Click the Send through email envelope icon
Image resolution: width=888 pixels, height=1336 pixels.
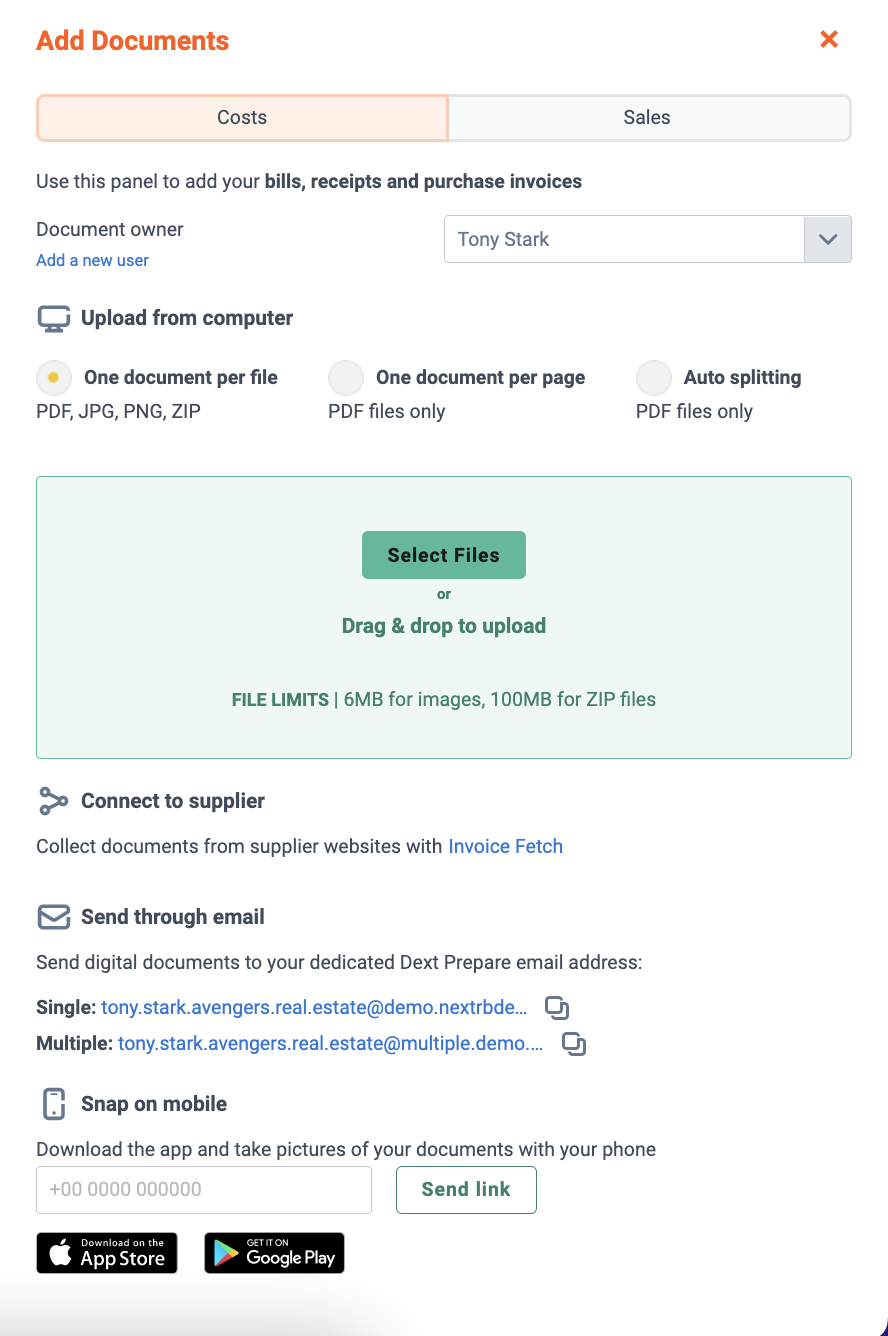(53, 917)
